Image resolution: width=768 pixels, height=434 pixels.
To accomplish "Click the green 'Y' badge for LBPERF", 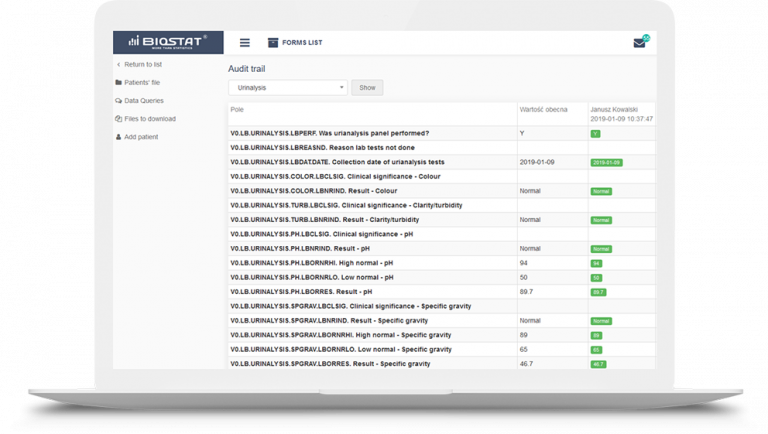I will (595, 133).
